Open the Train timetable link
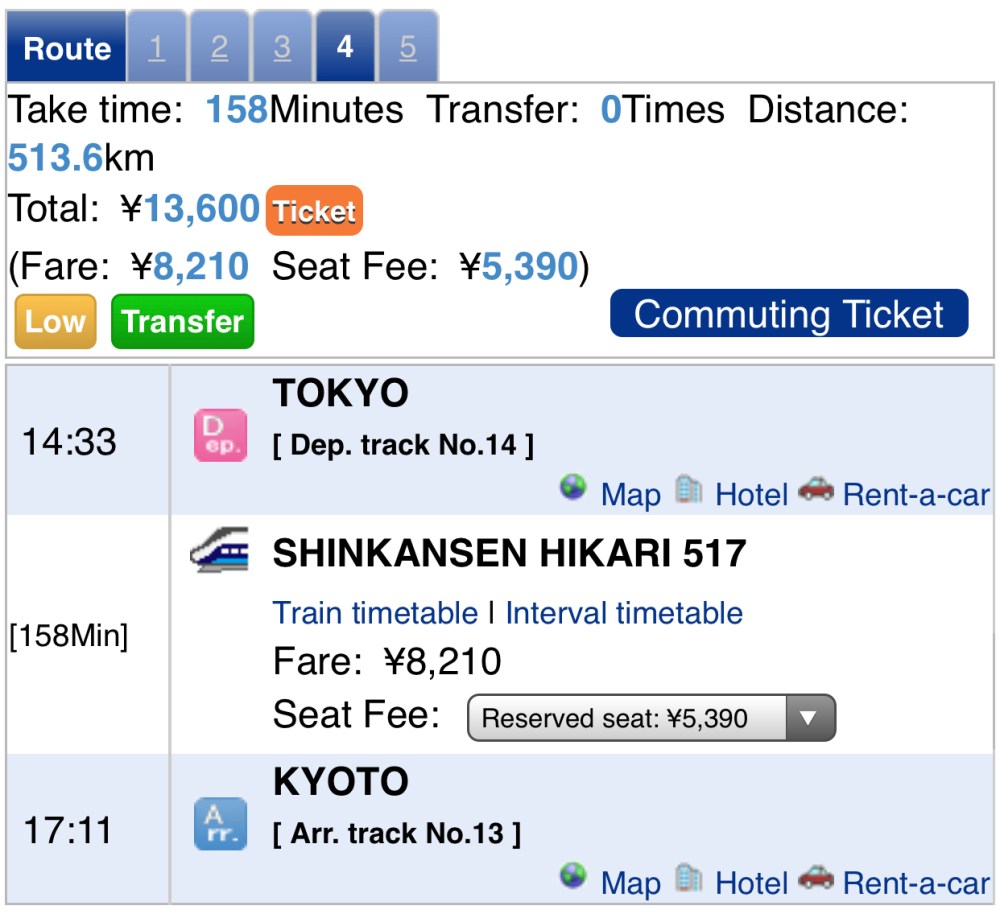The width and height of the screenshot is (1000, 918). pos(375,612)
